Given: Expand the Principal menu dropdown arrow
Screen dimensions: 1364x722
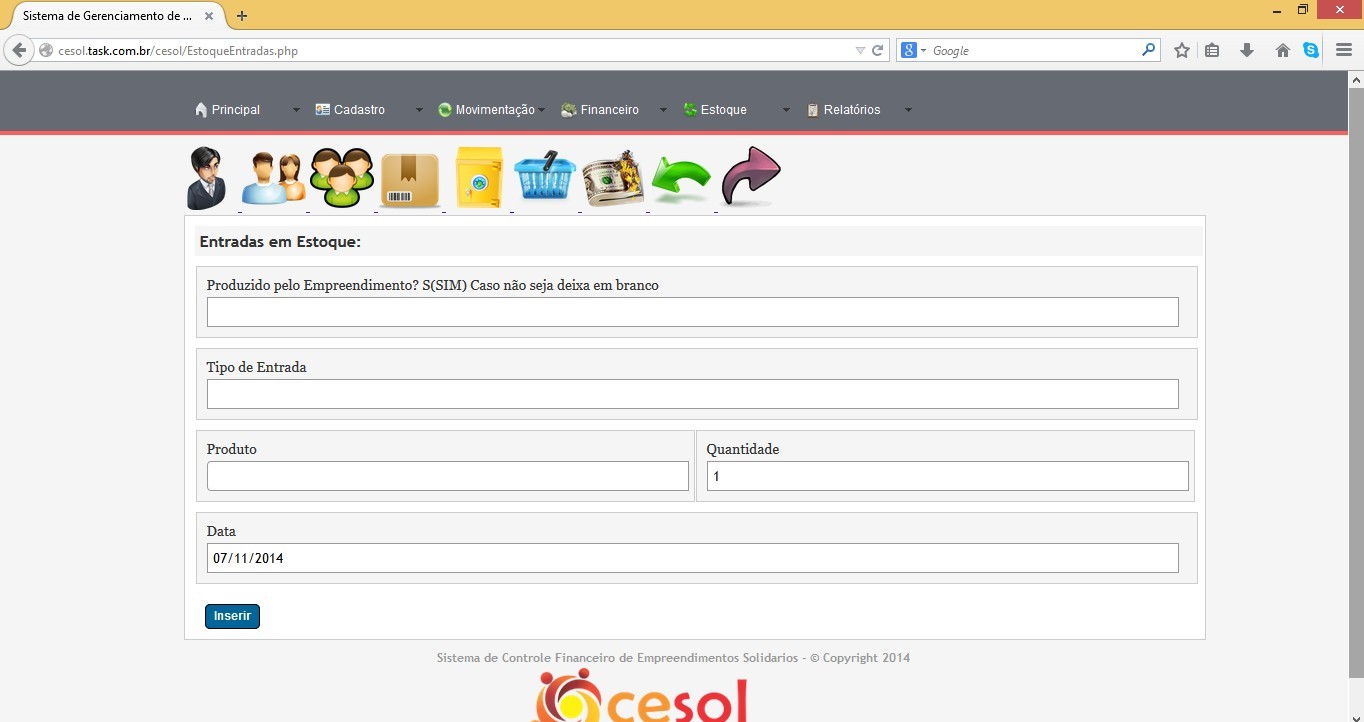Looking at the screenshot, I should [x=296, y=110].
